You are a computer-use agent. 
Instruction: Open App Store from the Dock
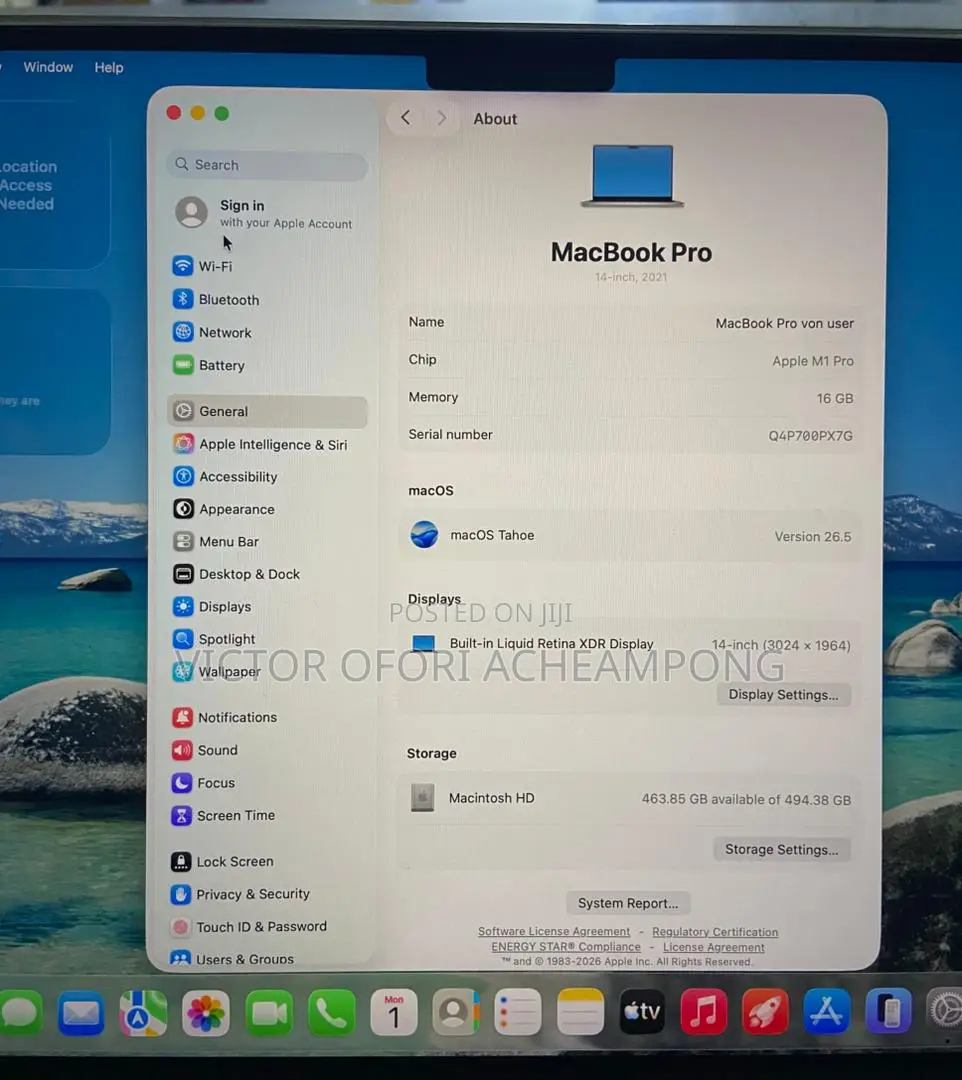(826, 1011)
